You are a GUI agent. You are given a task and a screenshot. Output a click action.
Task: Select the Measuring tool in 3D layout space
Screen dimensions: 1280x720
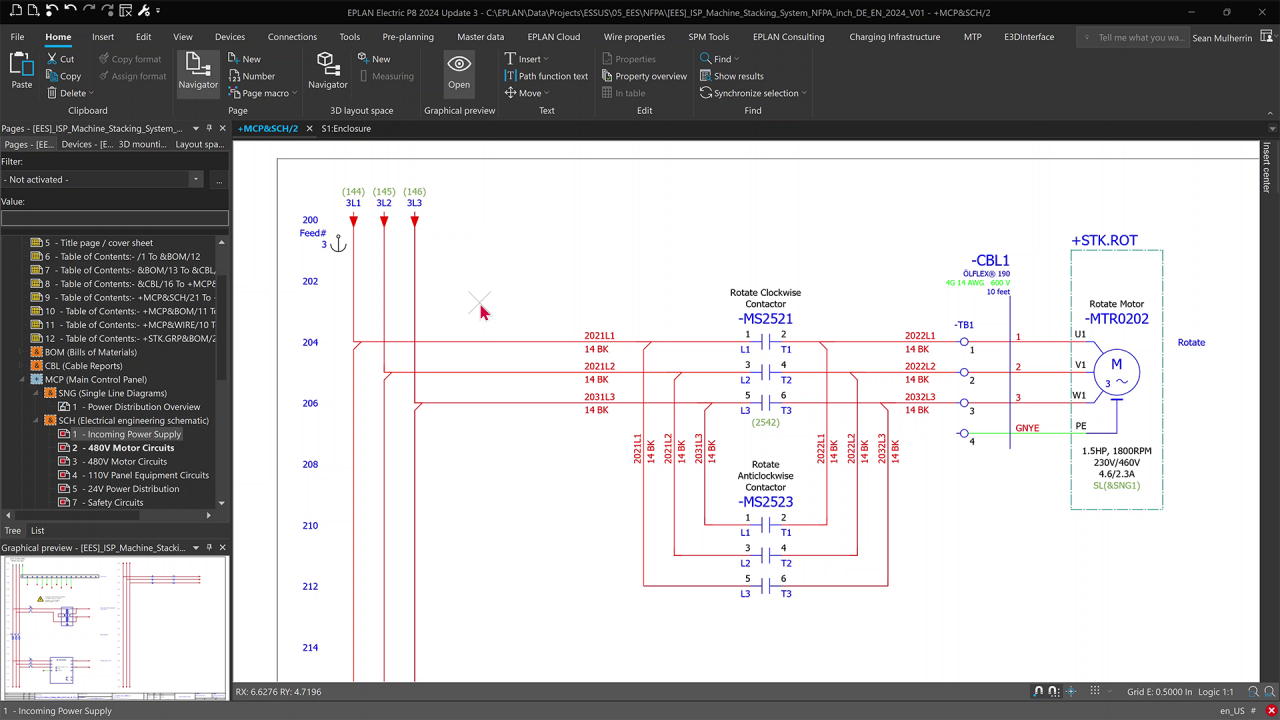click(386, 75)
